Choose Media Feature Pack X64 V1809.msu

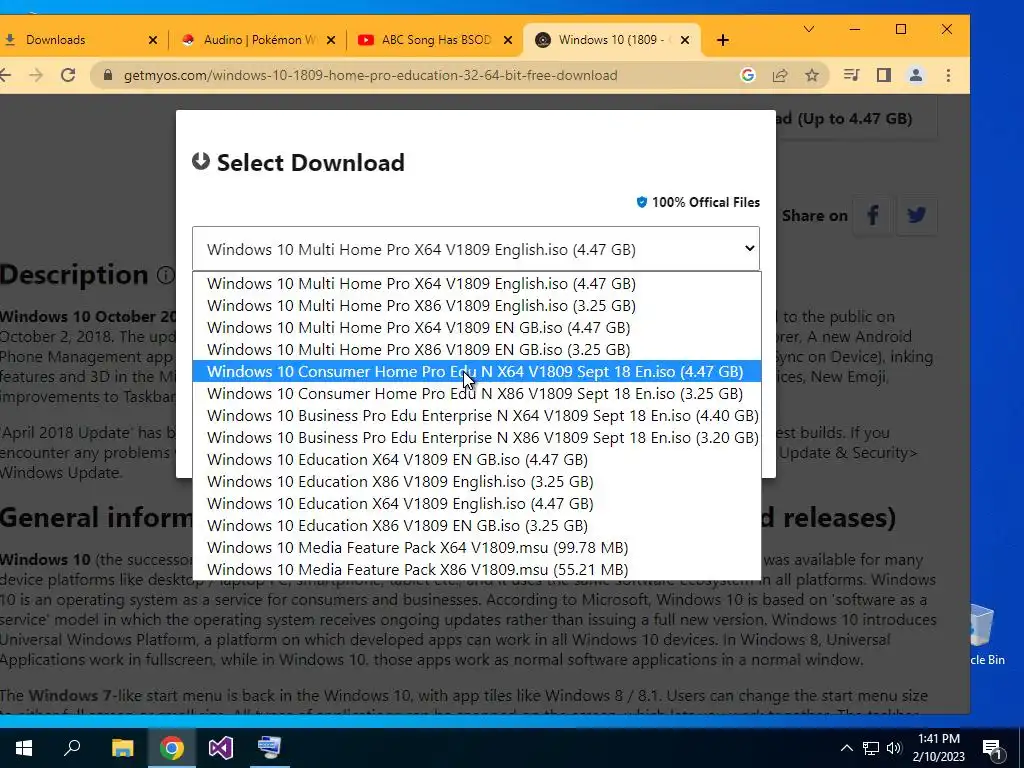pos(477,547)
